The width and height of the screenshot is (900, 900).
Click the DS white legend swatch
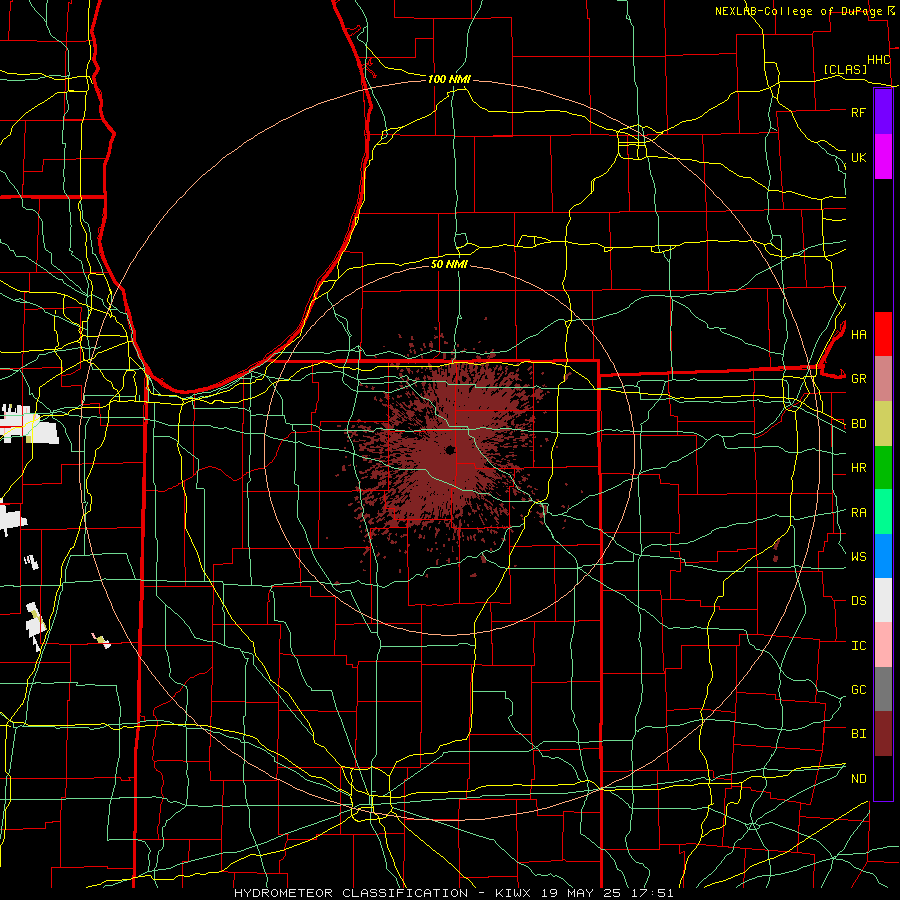point(883,600)
